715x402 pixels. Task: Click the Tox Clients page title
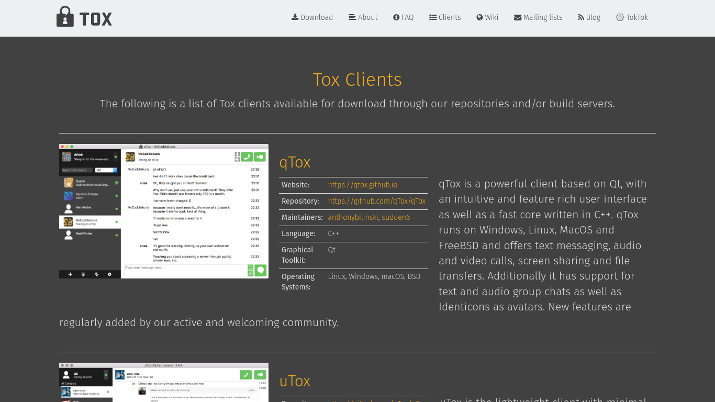(357, 80)
